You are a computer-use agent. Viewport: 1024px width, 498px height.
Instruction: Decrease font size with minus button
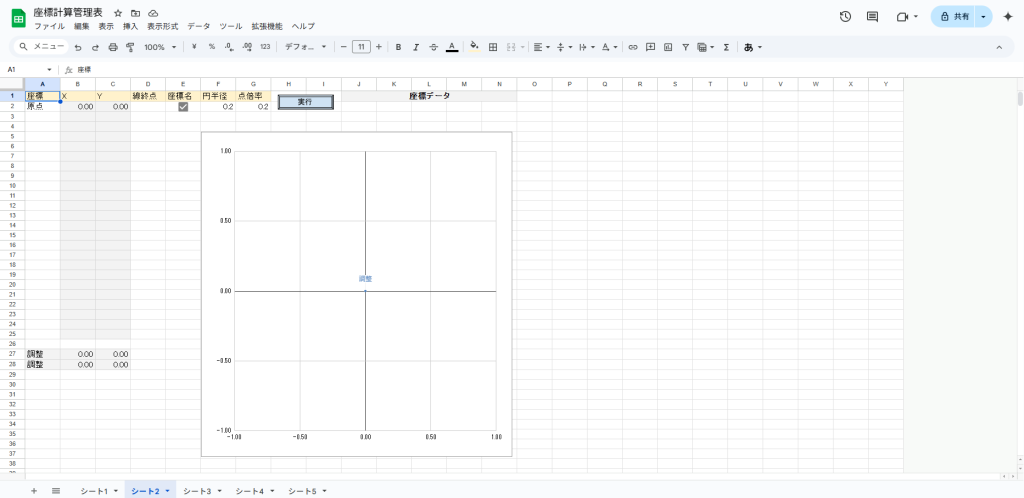pyautogui.click(x=344, y=47)
